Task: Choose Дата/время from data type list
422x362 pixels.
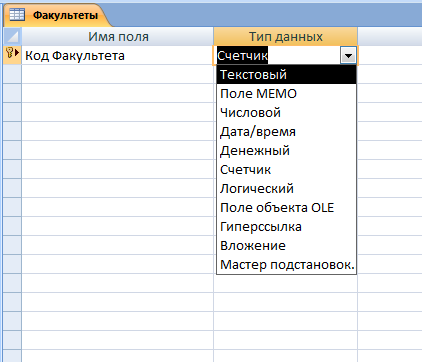Action: (x=286, y=131)
